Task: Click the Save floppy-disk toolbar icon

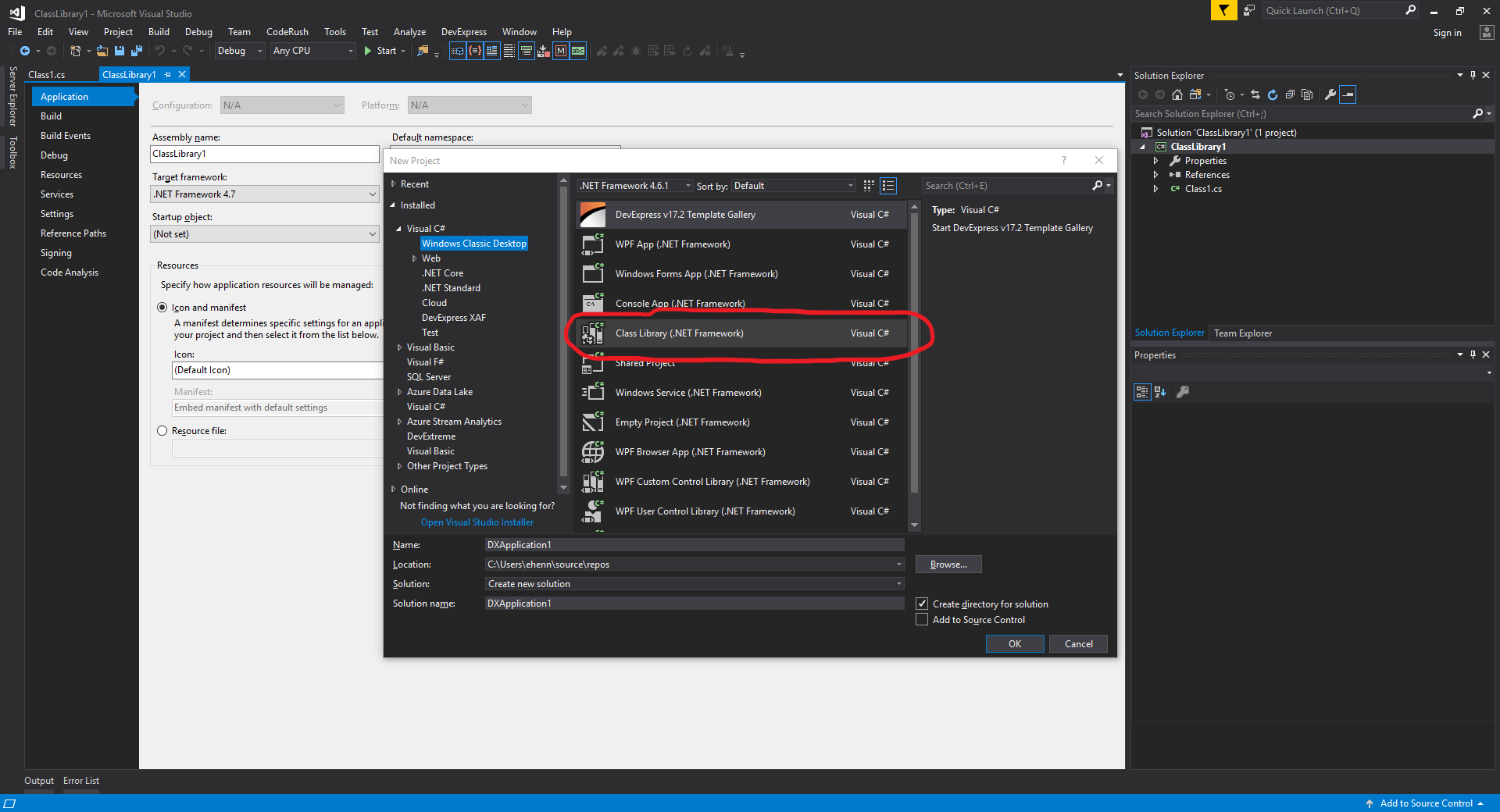Action: coord(120,51)
